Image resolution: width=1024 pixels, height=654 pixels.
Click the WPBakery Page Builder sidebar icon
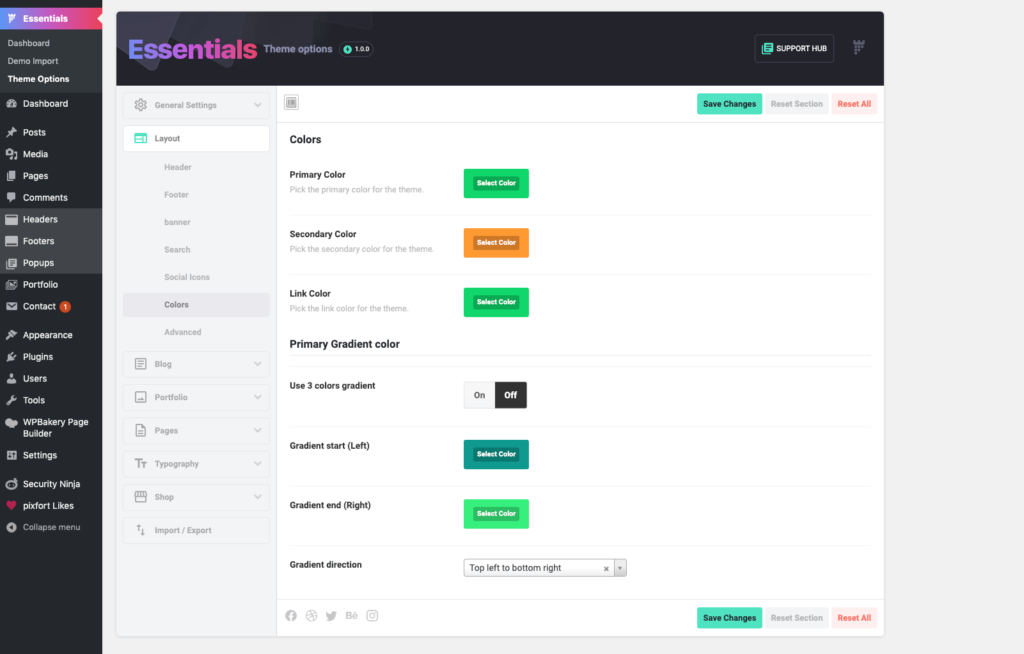pyautogui.click(x=11, y=422)
